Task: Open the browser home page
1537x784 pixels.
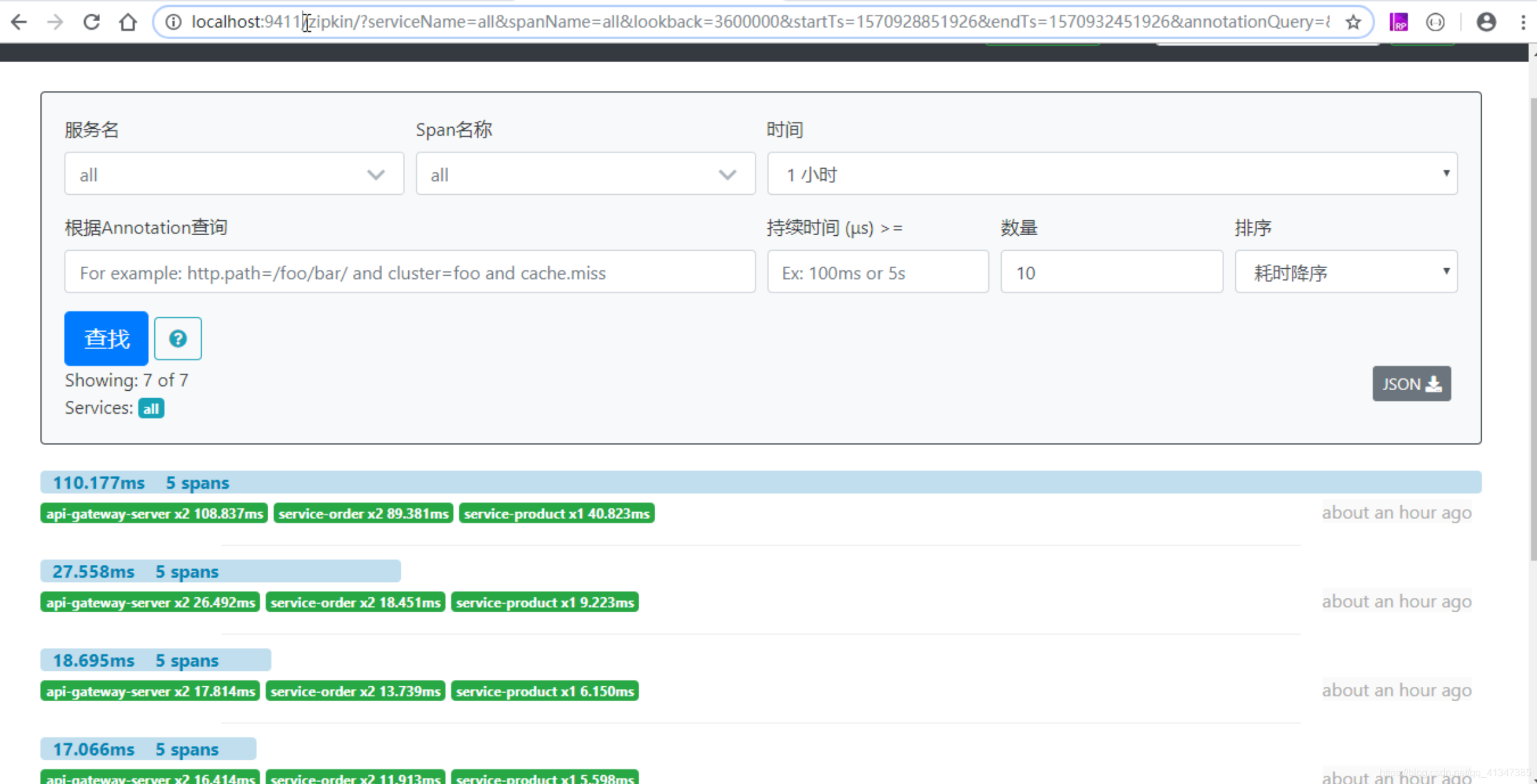Action: [128, 22]
